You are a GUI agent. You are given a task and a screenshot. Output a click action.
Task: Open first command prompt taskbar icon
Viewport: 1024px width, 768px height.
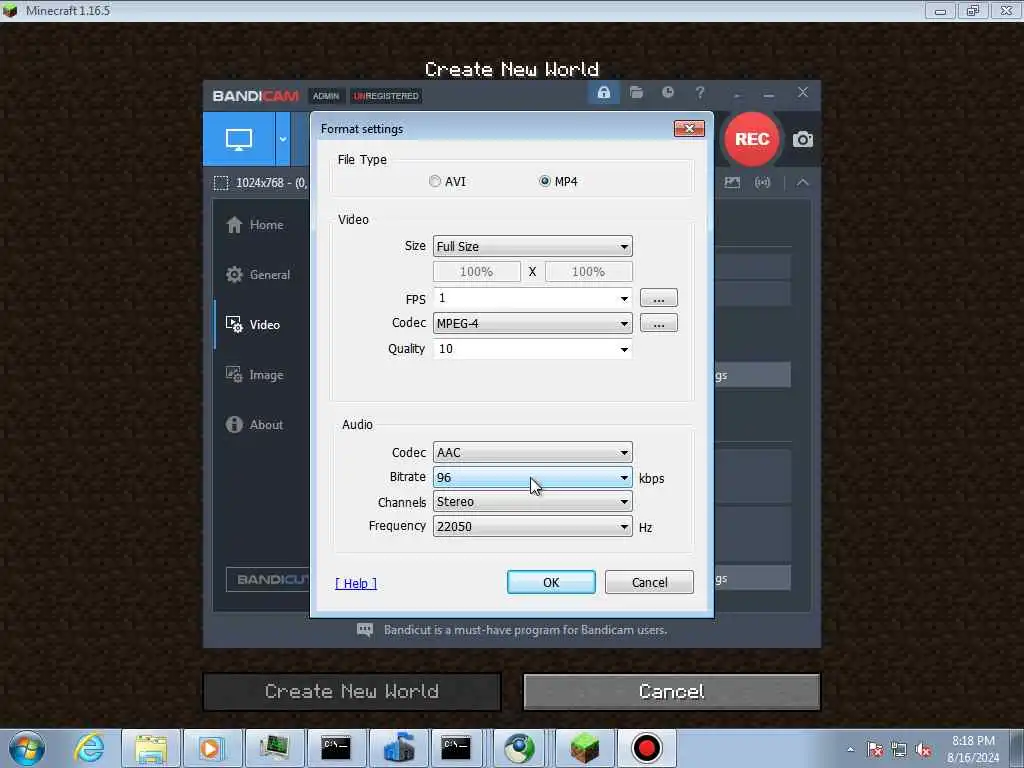[x=336, y=748]
